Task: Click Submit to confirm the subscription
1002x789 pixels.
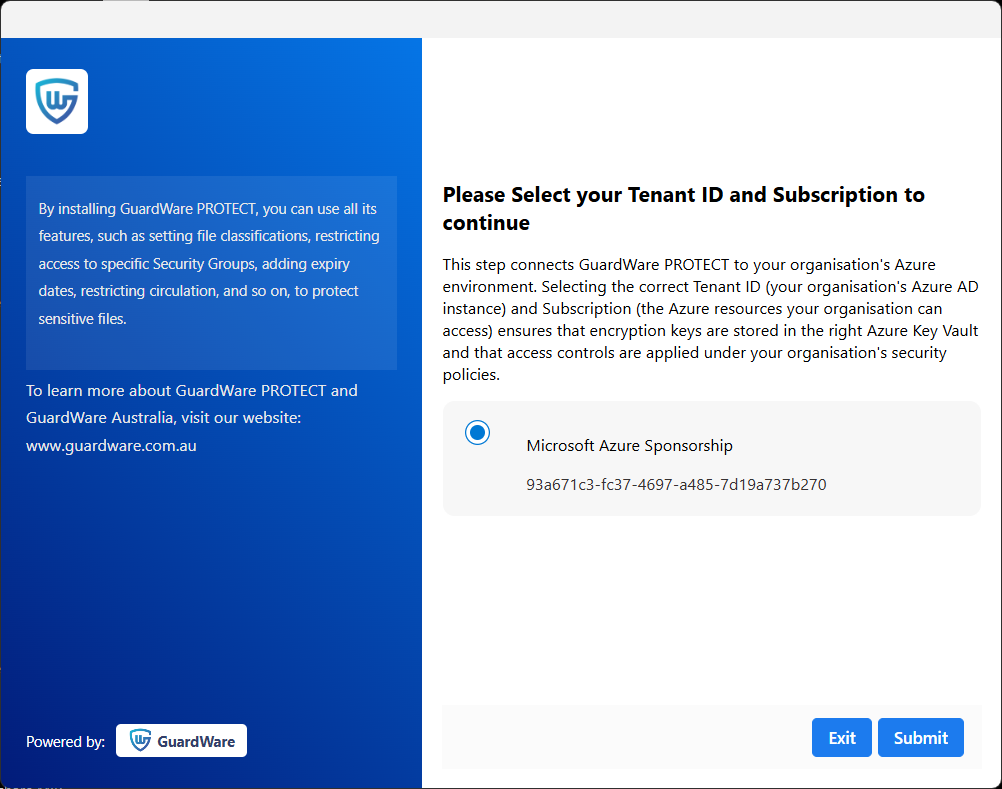Action: (920, 737)
